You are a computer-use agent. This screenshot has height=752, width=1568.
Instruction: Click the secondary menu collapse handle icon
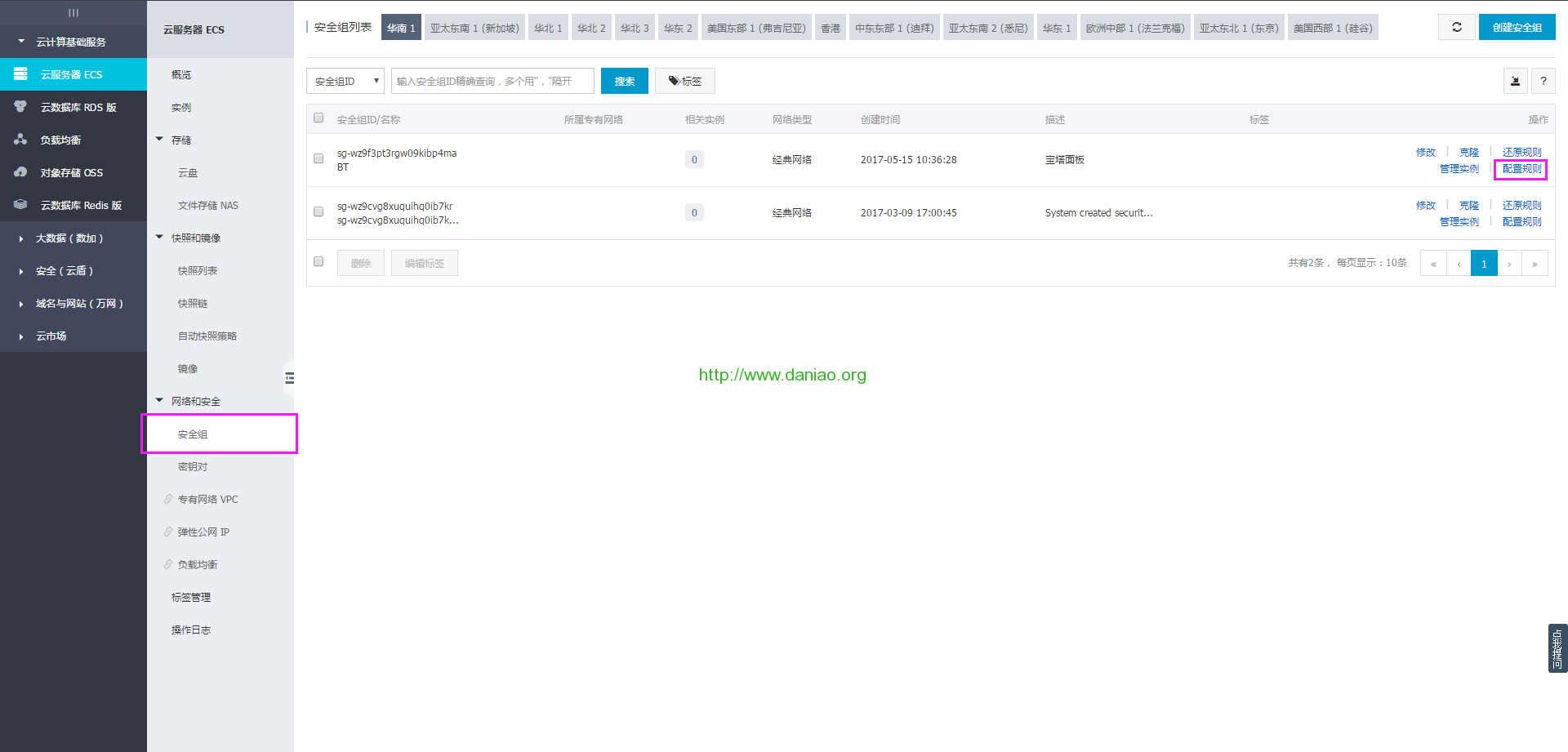289,378
